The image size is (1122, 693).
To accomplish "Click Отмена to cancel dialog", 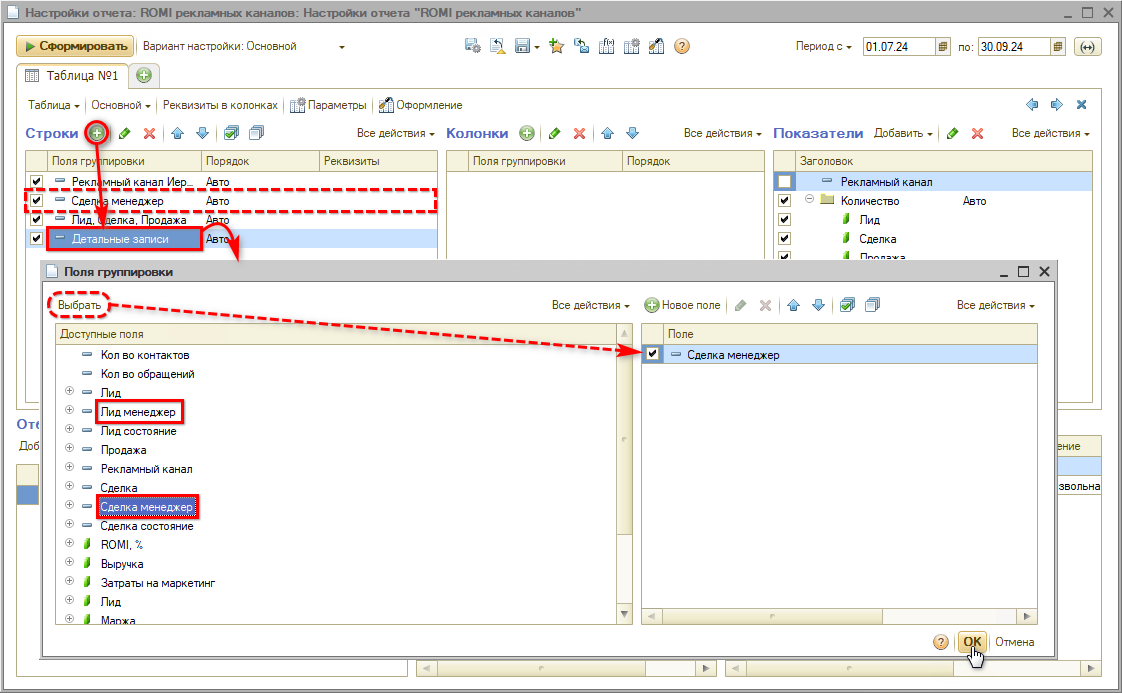I will [1014, 642].
